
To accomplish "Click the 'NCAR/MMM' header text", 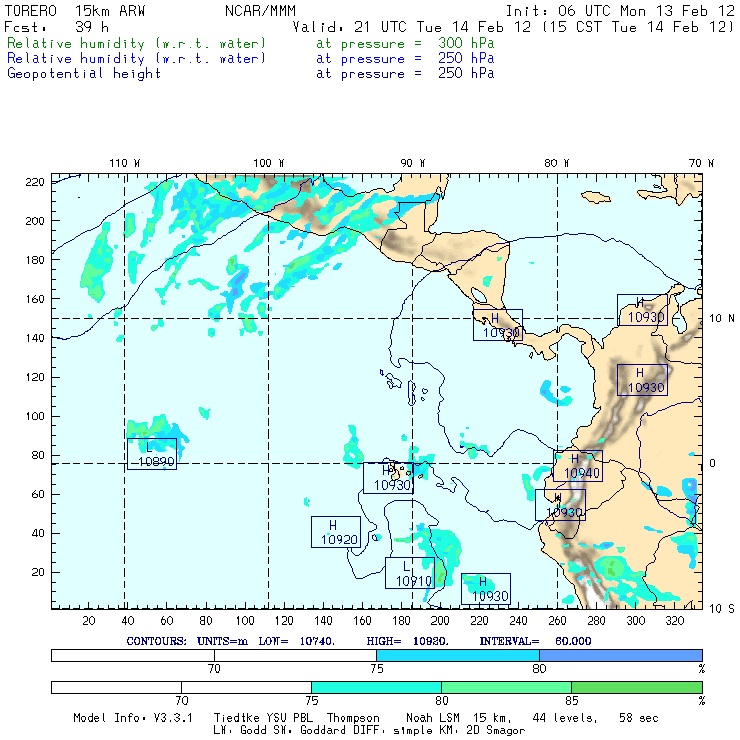I will click(x=260, y=11).
